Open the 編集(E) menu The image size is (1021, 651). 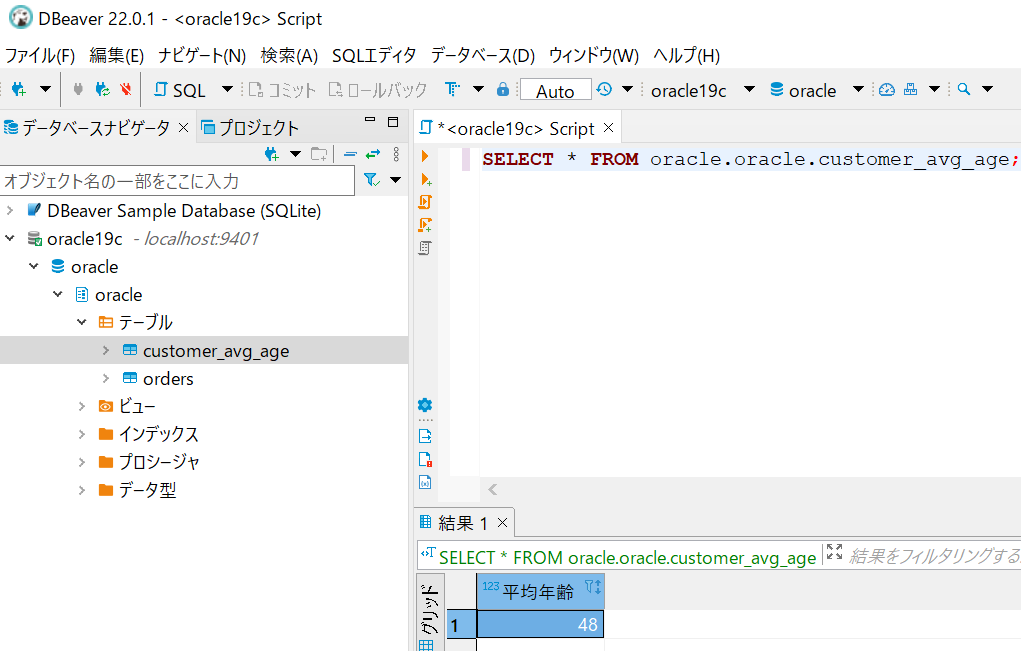117,55
